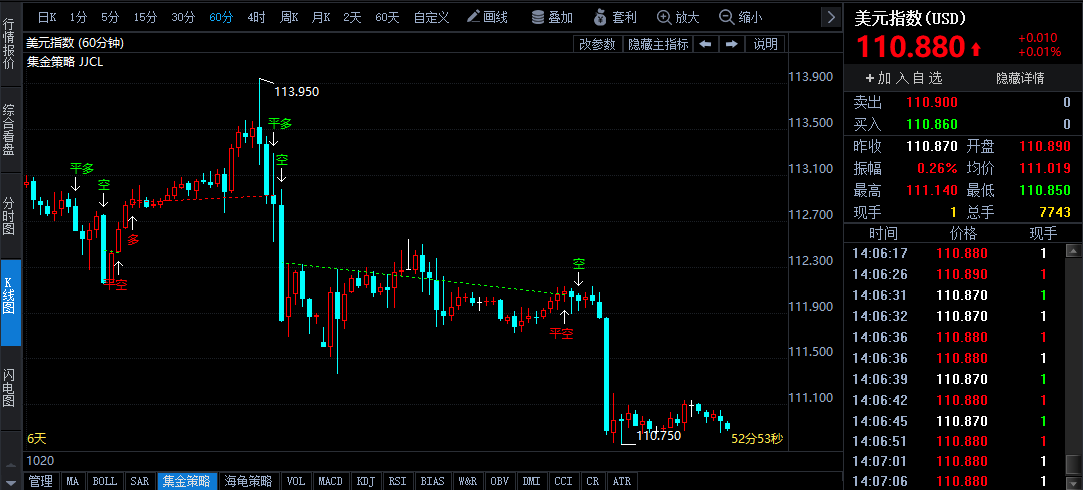The image size is (1083, 490).
Task: Open K线图 sidebar tab
Action: (10, 302)
